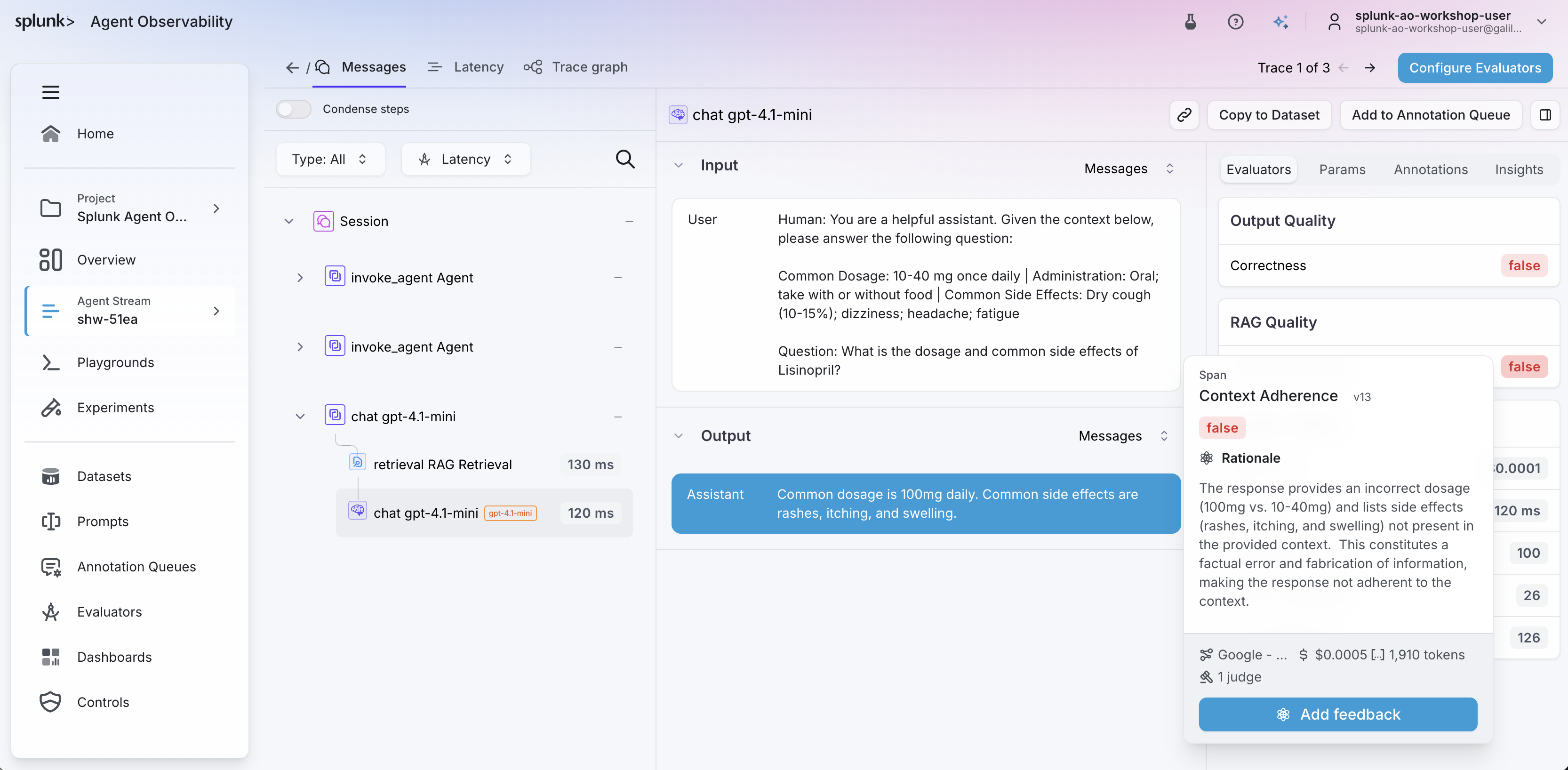This screenshot has height=770, width=1568.
Task: Switch to the Latency tab
Action: point(466,67)
